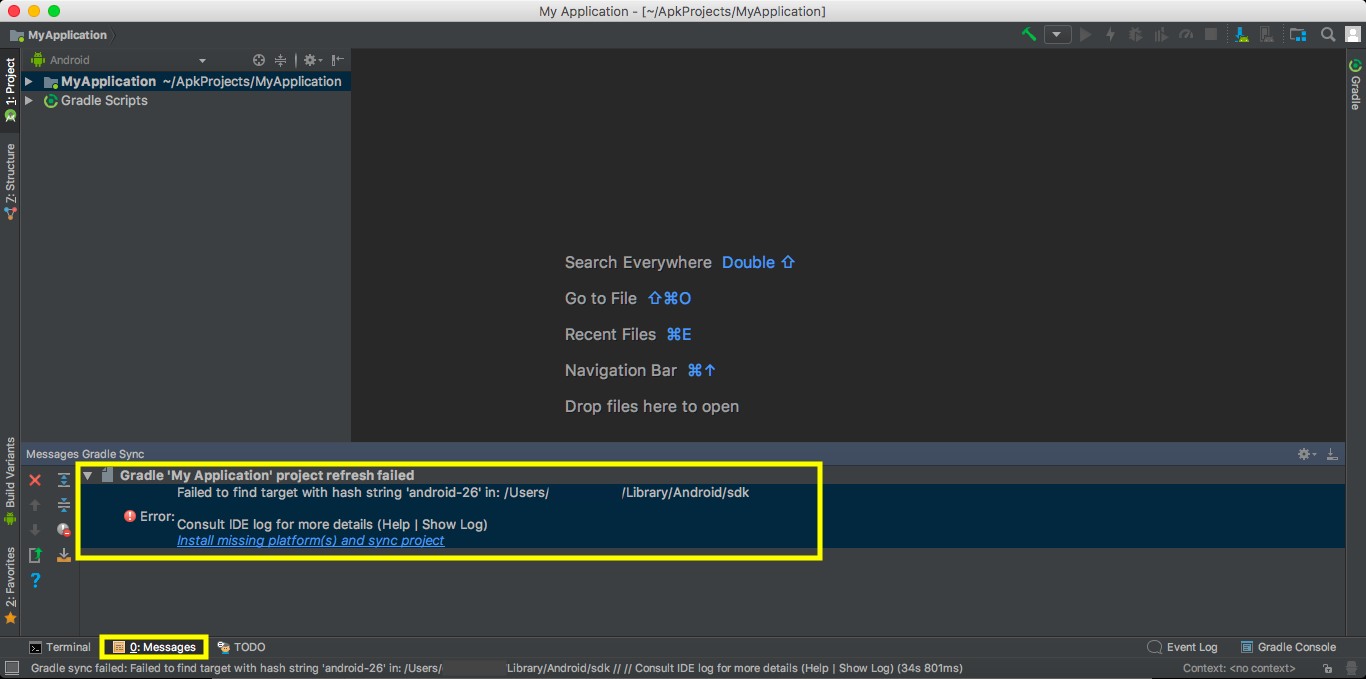Select the AVD Manager toolbar icon
Screen dimensions: 1366x679
click(1268, 34)
